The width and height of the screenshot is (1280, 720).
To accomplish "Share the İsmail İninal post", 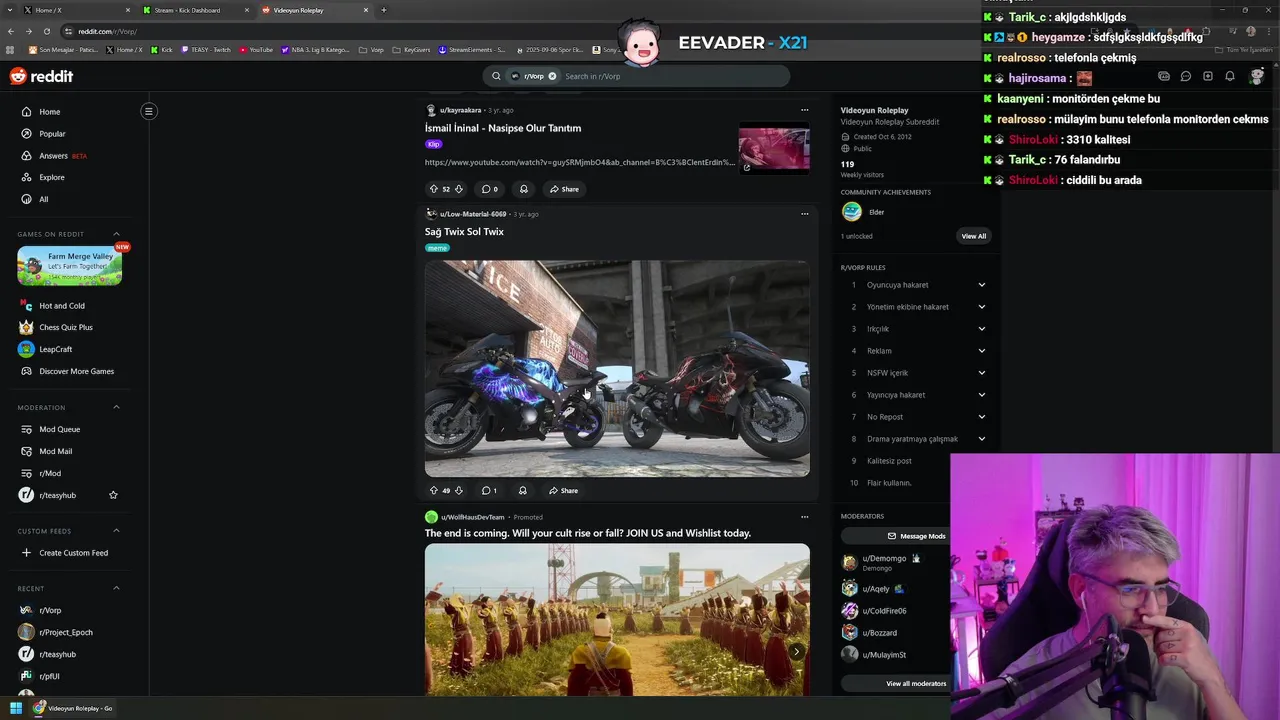I will click(x=563, y=189).
